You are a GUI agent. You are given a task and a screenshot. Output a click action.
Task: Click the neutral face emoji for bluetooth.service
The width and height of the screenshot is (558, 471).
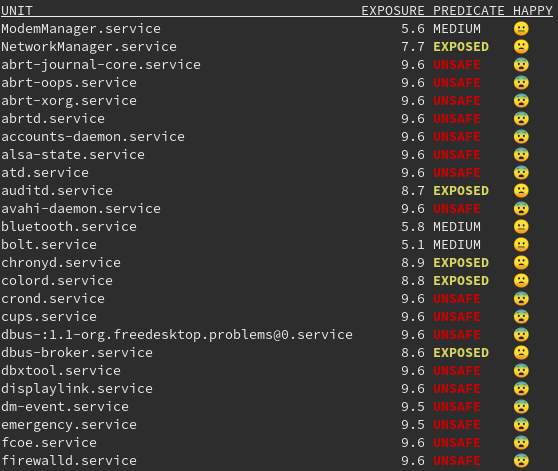coord(521,227)
